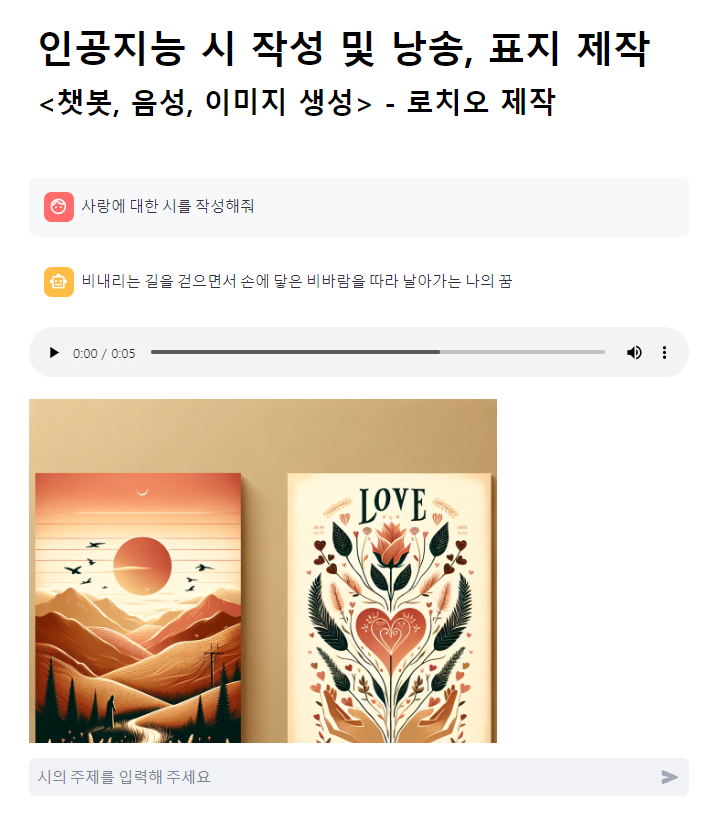Click the rose at top of LOVE poster
This screenshot has height=814, width=713.
point(391,544)
